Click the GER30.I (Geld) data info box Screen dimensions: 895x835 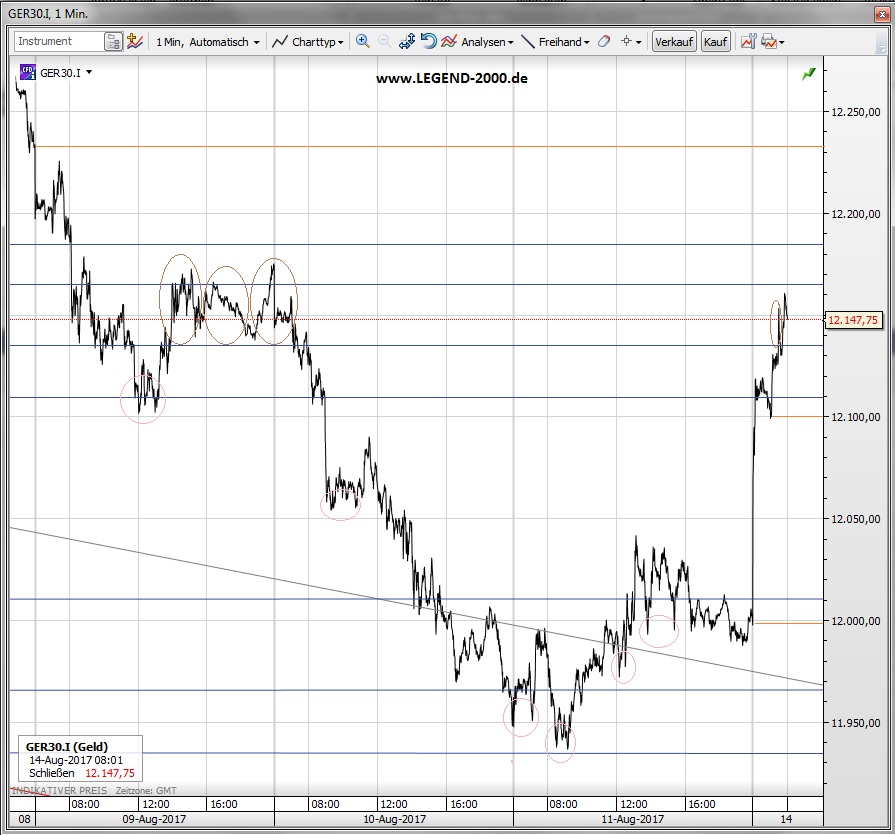[x=80, y=759]
